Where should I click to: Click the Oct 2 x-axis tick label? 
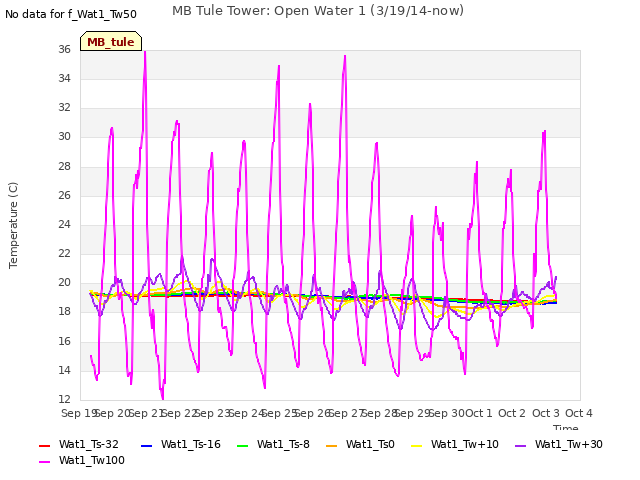coord(512,413)
